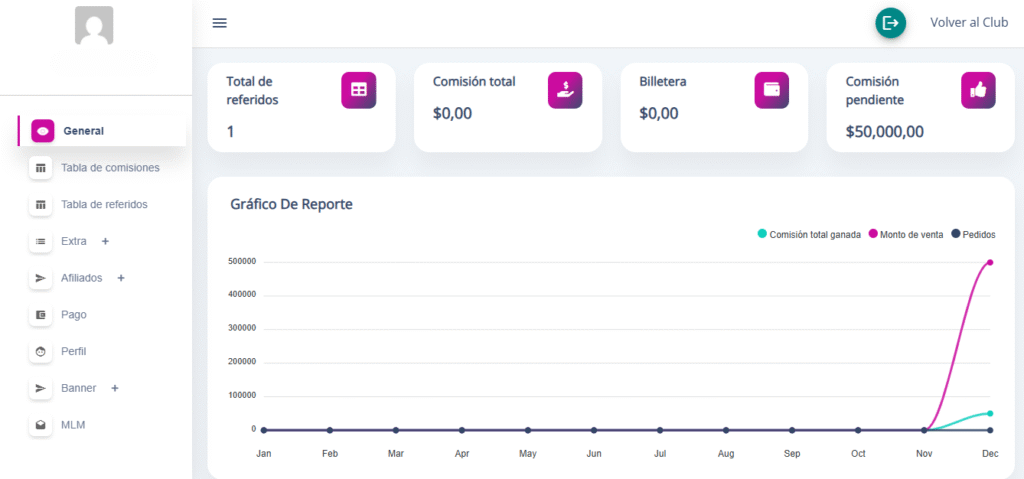Click the Pago wallet sidebar icon
The width and height of the screenshot is (1024, 479).
(x=41, y=315)
